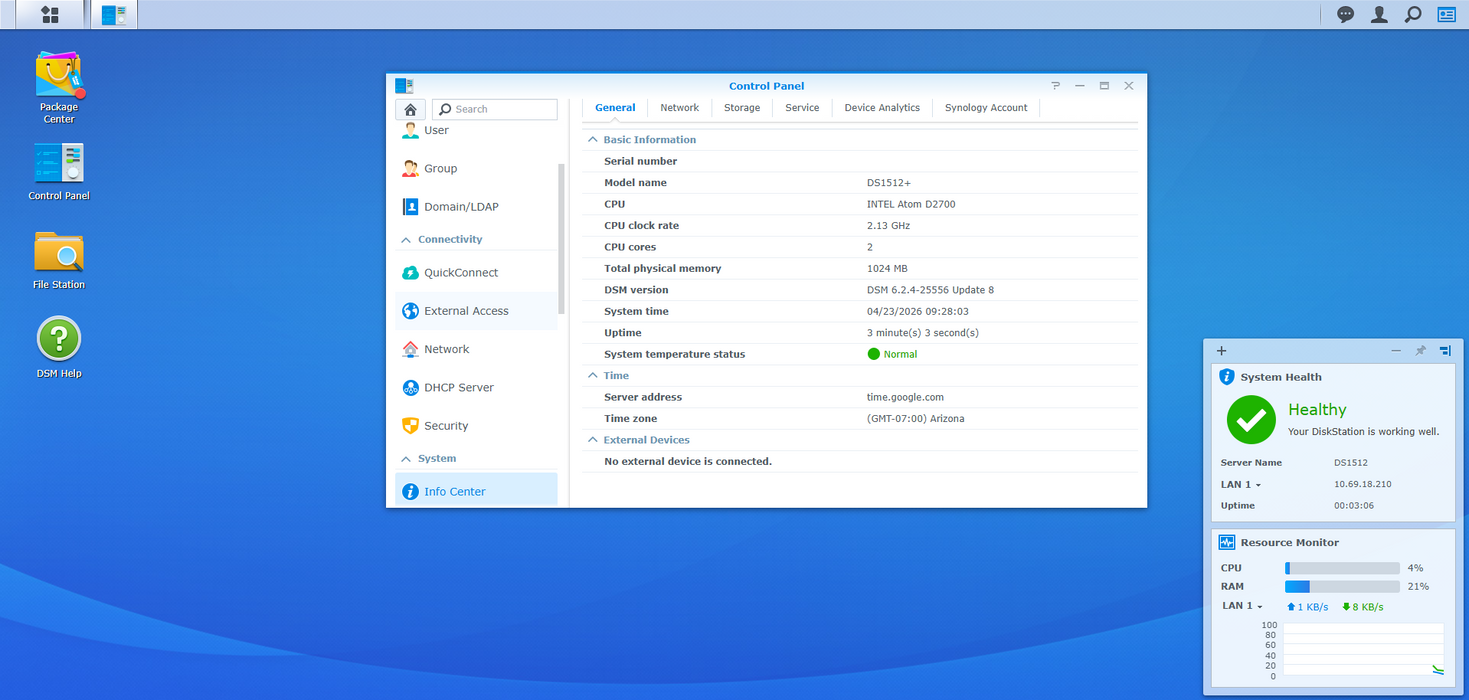The image size is (1469, 700).
Task: Open the taskbar search magnifier icon
Action: pos(1413,14)
